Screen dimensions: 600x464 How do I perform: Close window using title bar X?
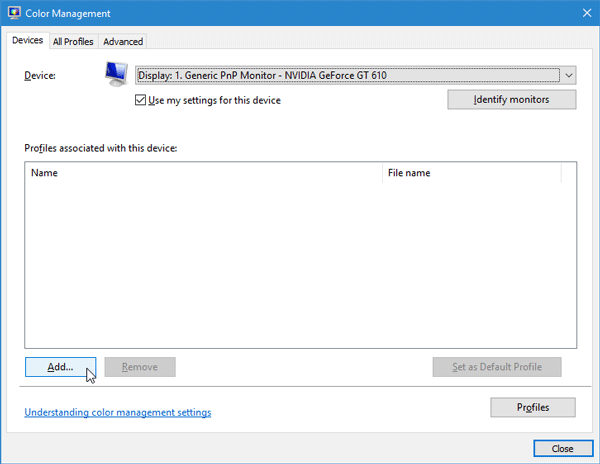point(587,13)
